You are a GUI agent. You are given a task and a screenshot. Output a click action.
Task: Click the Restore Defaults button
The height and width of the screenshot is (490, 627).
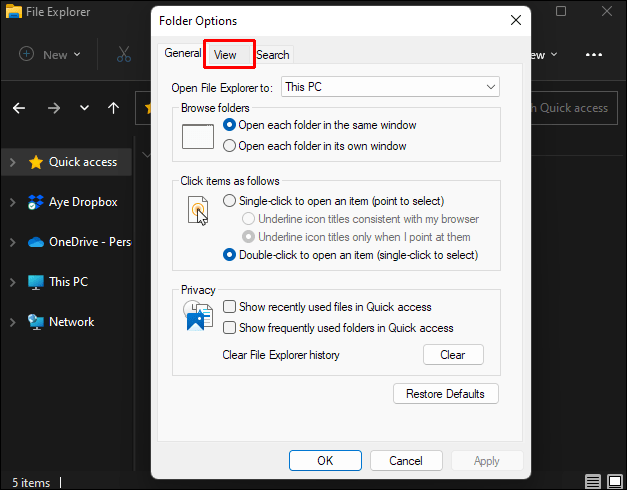[446, 394]
